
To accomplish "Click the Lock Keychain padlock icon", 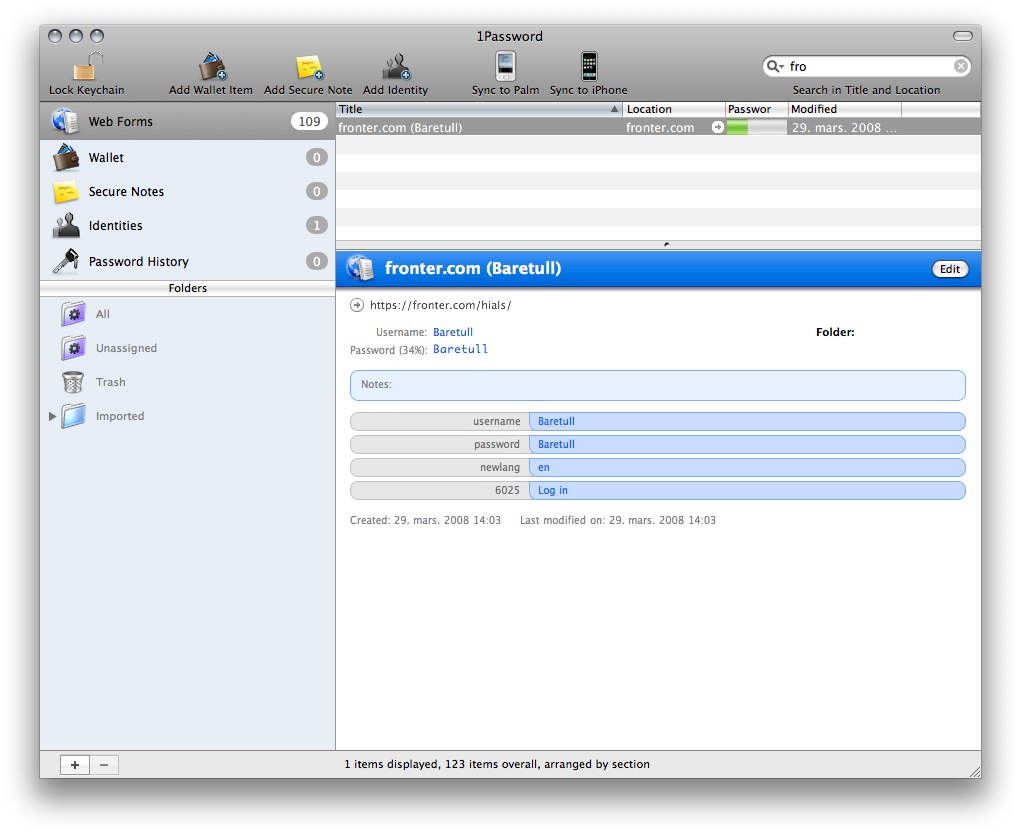I will pyautogui.click(x=88, y=66).
